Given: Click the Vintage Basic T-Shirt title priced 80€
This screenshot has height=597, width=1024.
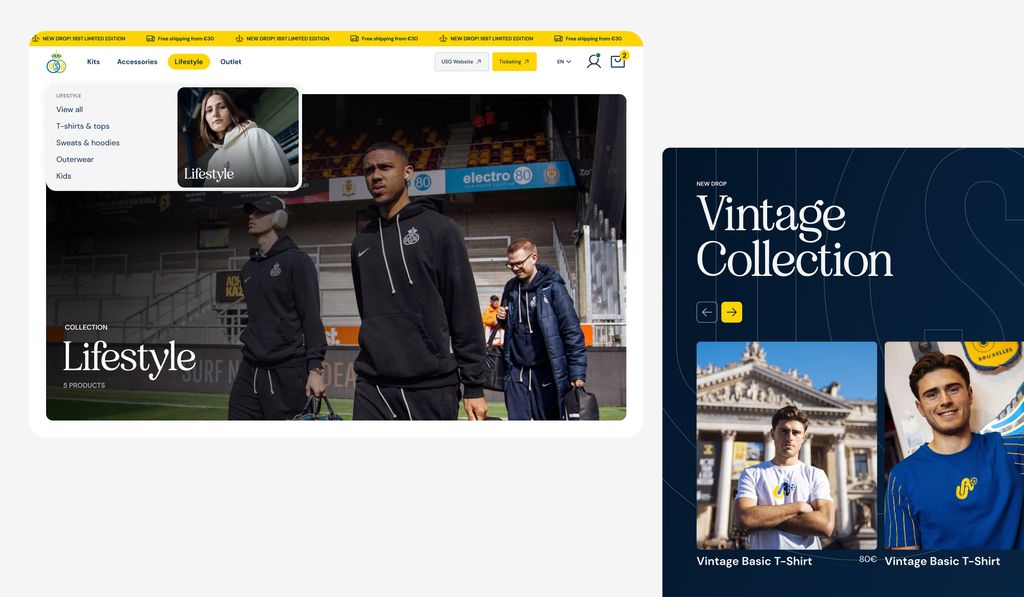Looking at the screenshot, I should [754, 561].
